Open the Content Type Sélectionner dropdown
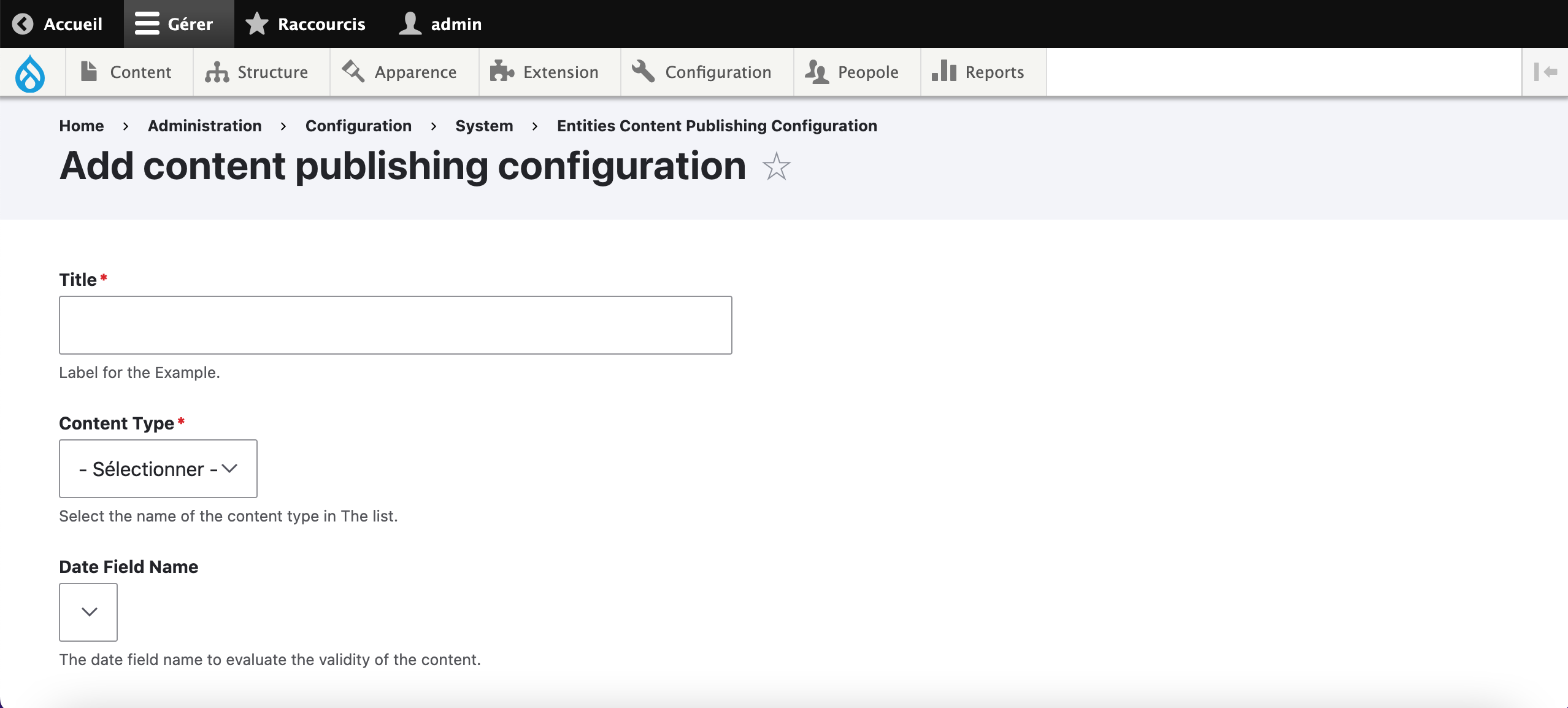1568x708 pixels. [x=158, y=469]
